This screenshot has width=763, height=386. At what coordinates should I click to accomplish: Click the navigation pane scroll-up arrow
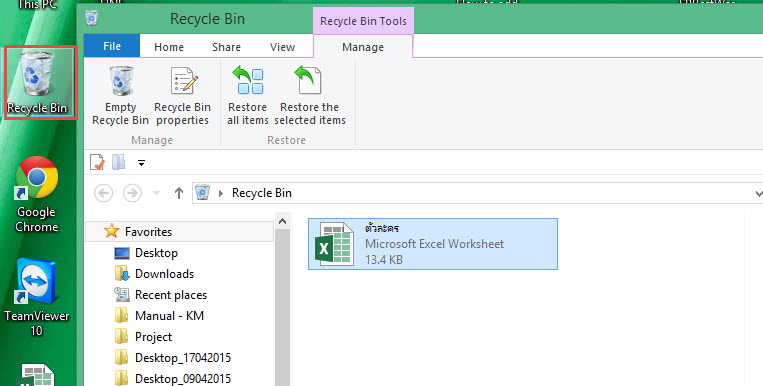(x=282, y=221)
